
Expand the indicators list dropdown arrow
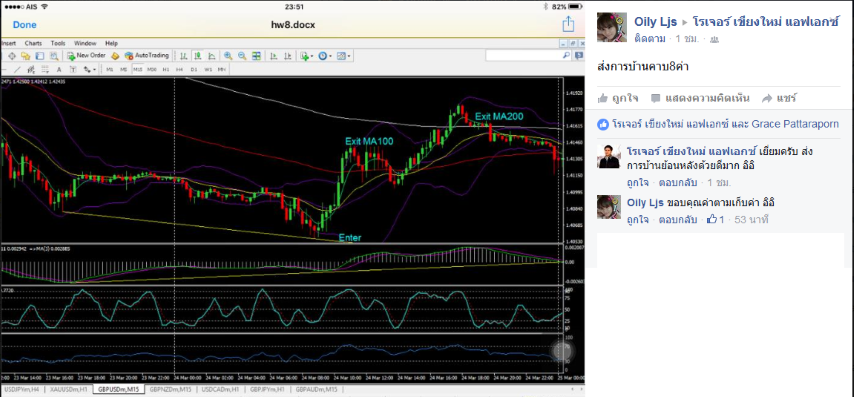[x=312, y=56]
